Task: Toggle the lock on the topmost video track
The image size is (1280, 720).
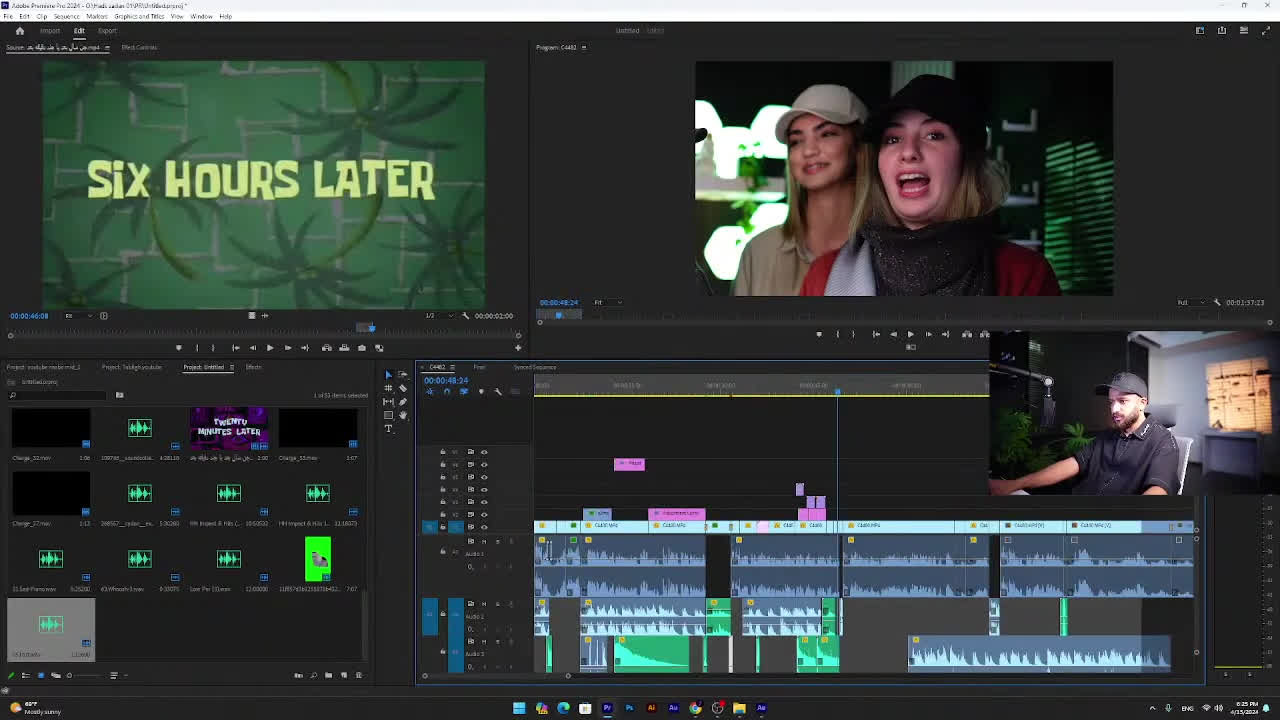Action: point(443,452)
